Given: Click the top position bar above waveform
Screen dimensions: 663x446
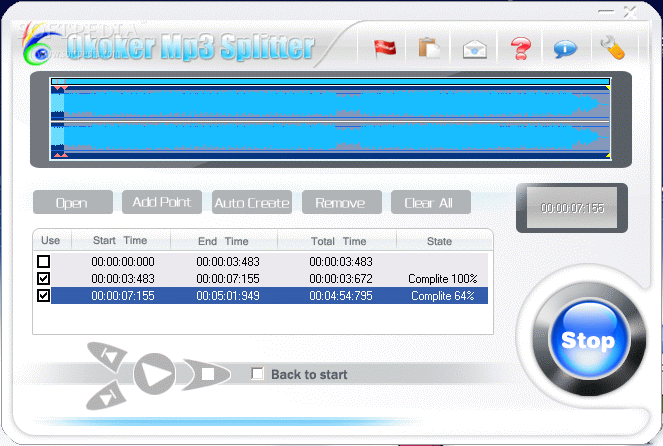Looking at the screenshot, I should click(330, 81).
